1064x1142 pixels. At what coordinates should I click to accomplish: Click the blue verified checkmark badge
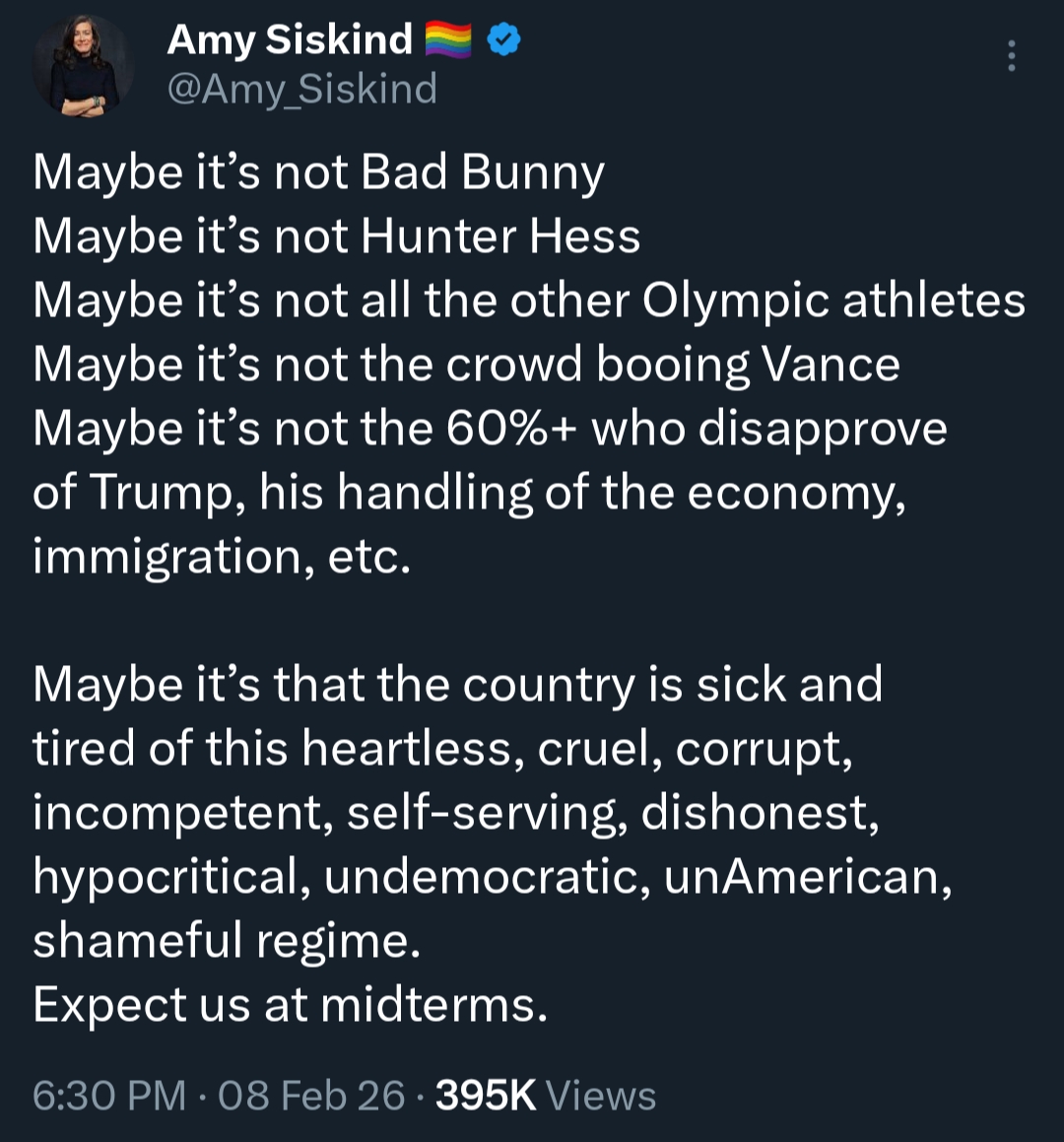pos(505,40)
